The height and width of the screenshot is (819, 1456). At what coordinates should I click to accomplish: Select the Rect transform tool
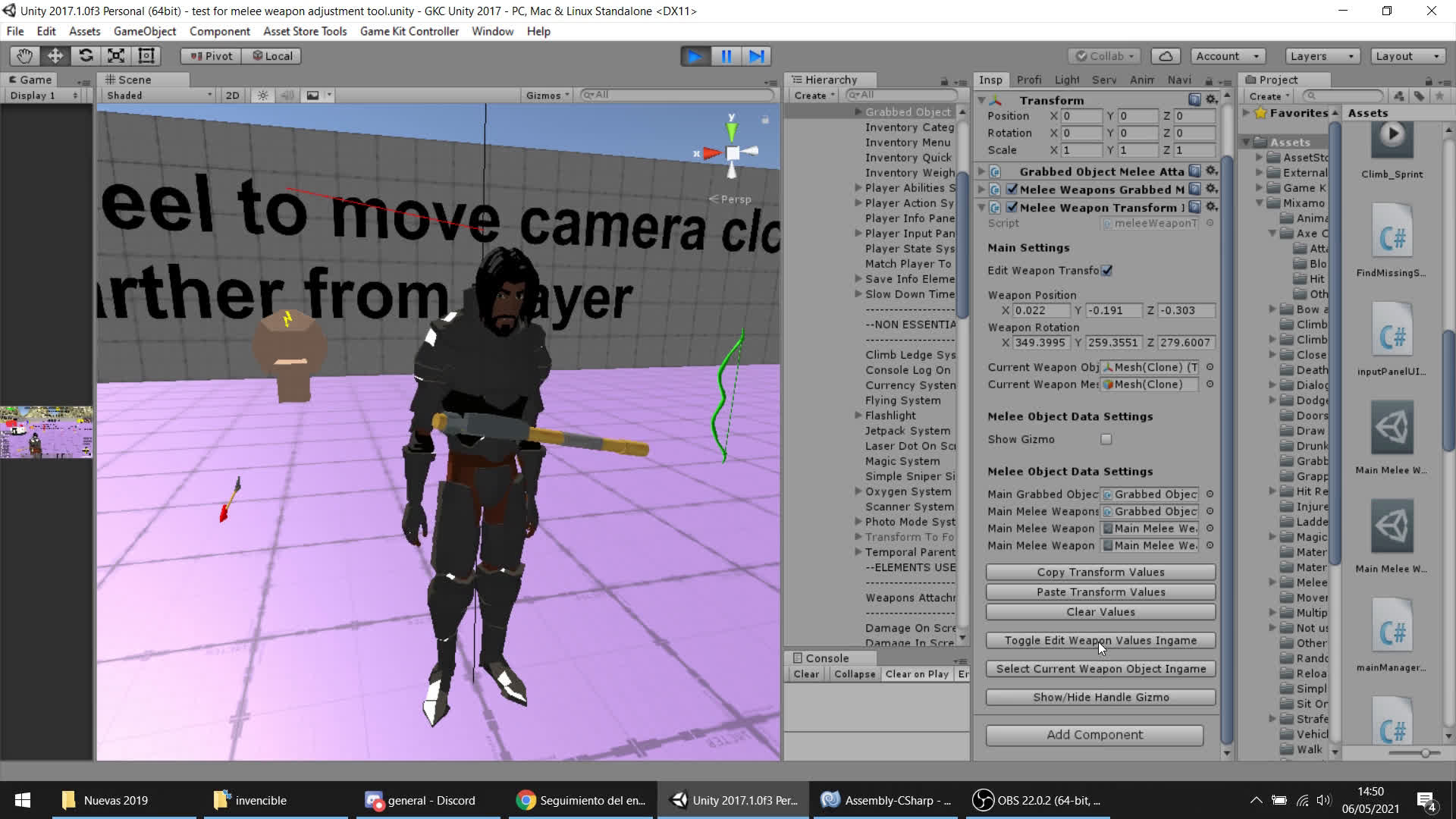(x=146, y=56)
